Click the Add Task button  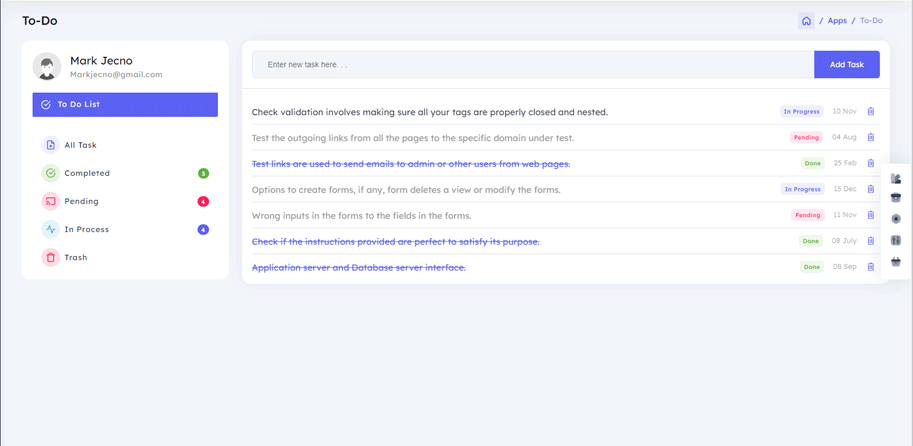[x=846, y=65]
